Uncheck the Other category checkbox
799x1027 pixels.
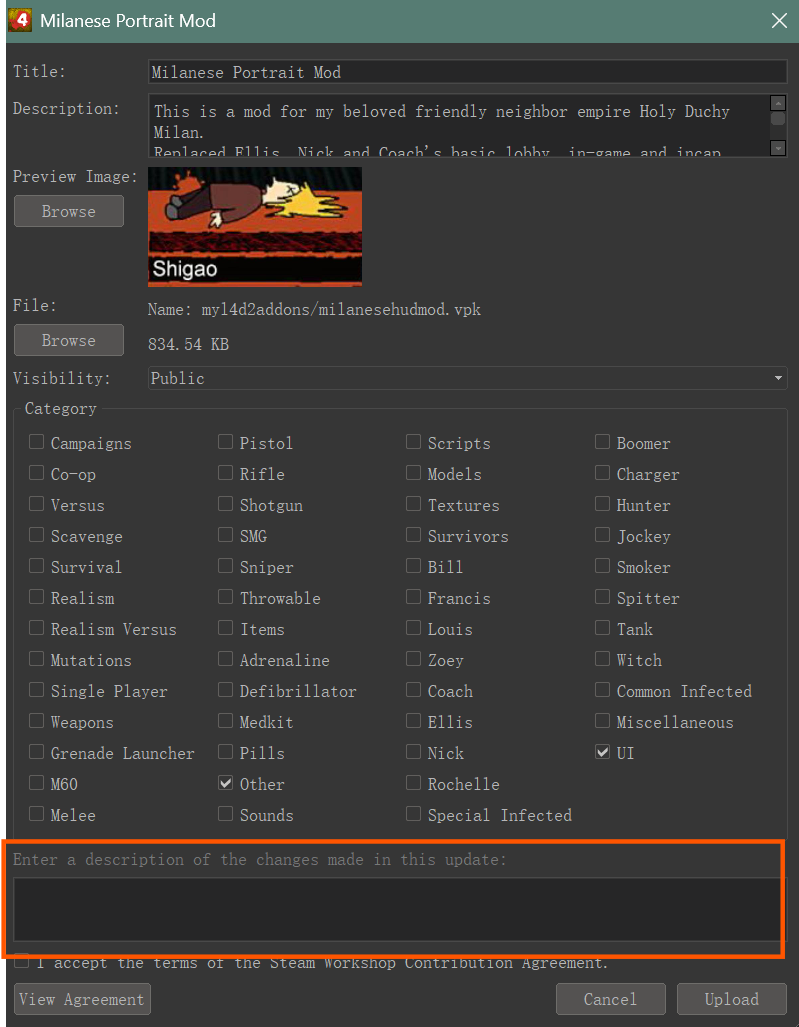(225, 783)
